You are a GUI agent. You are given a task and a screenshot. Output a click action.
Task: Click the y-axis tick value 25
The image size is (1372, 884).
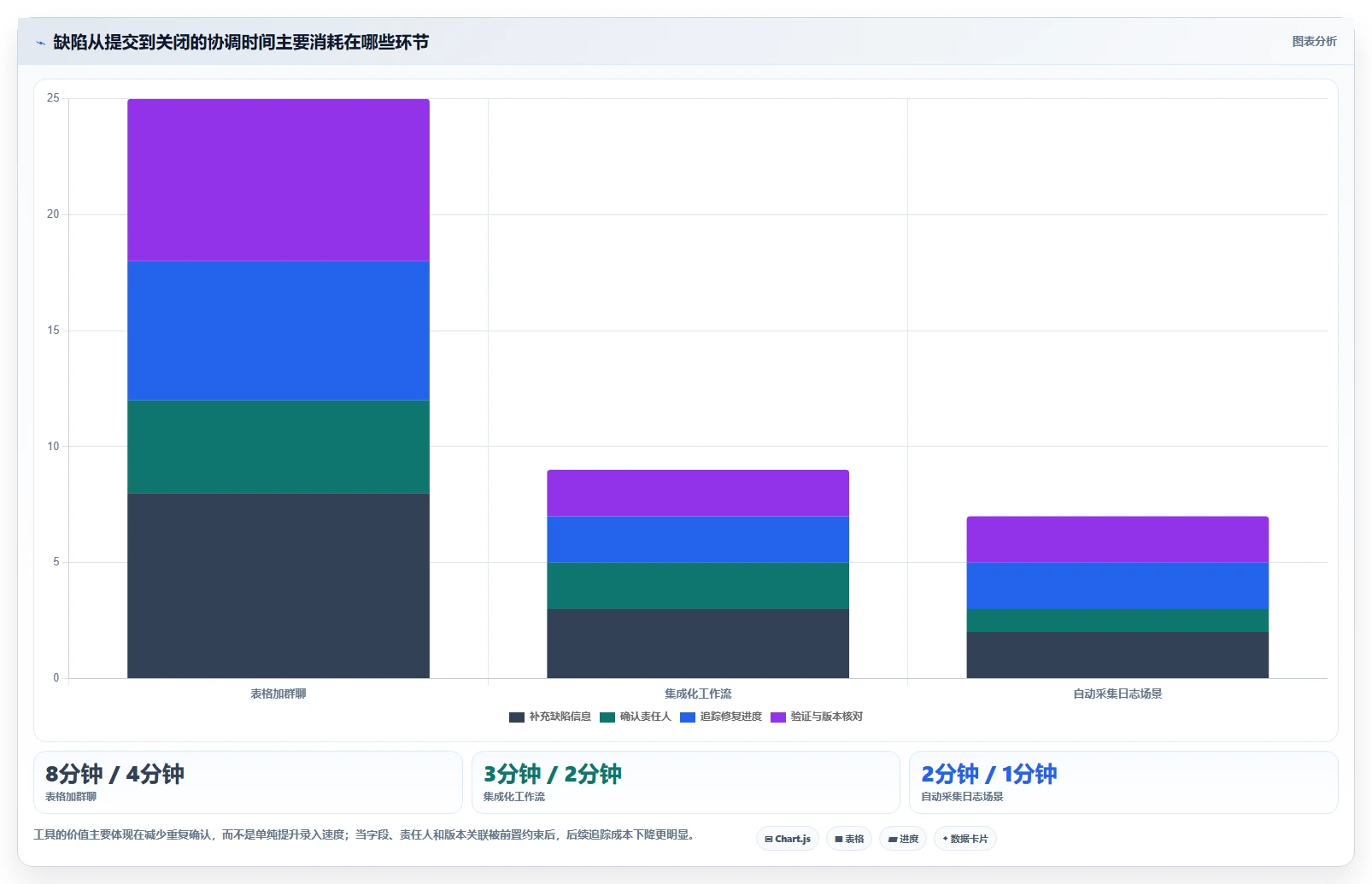click(x=53, y=98)
